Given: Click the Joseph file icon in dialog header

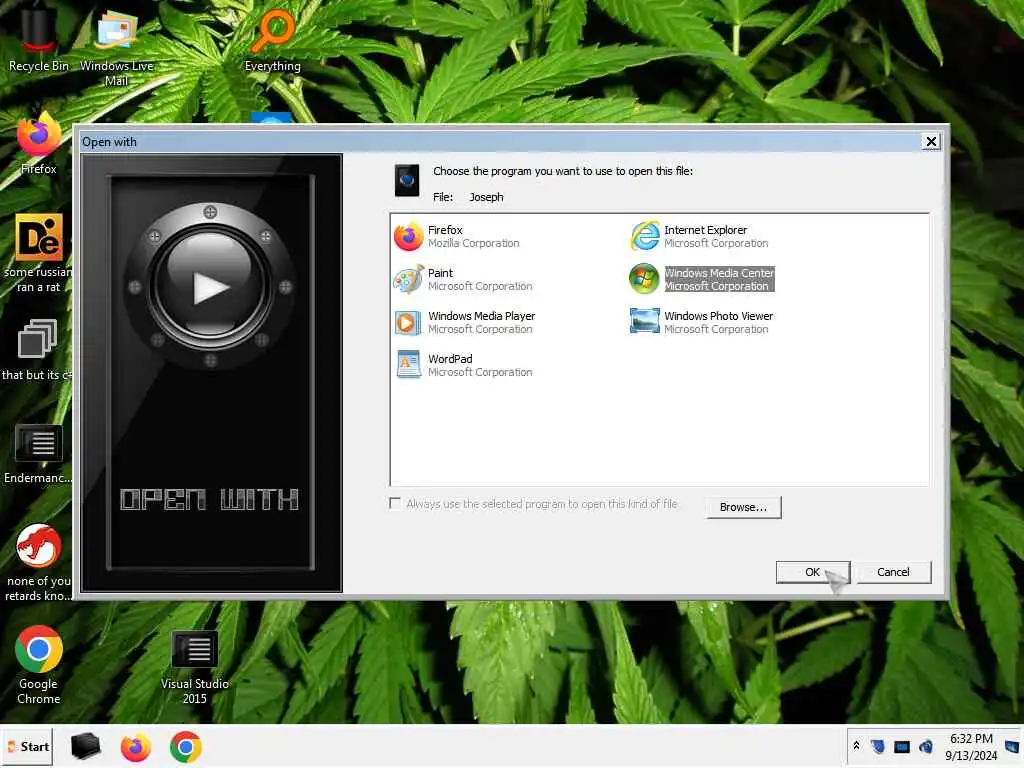Looking at the screenshot, I should pos(407,180).
